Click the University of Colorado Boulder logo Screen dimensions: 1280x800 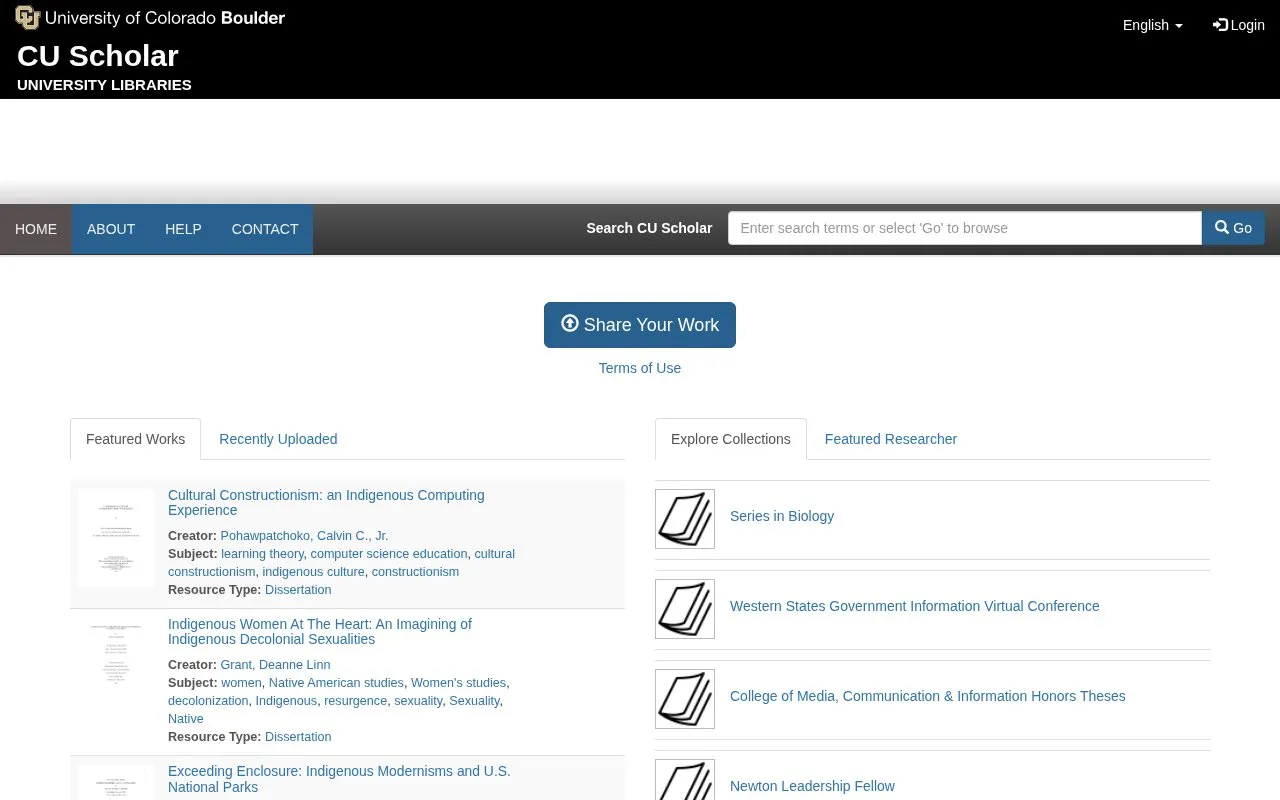pyautogui.click(x=150, y=18)
